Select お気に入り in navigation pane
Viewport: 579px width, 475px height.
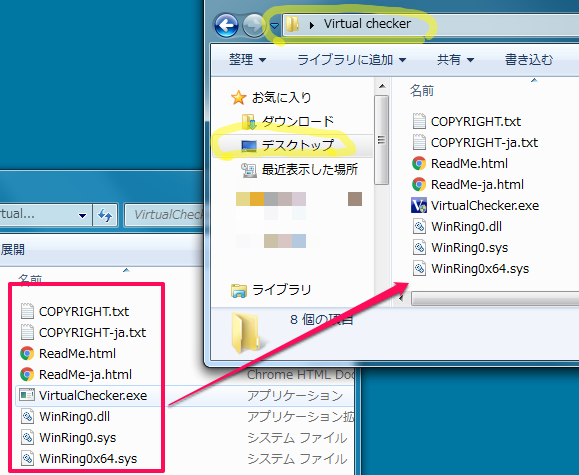tap(281, 98)
